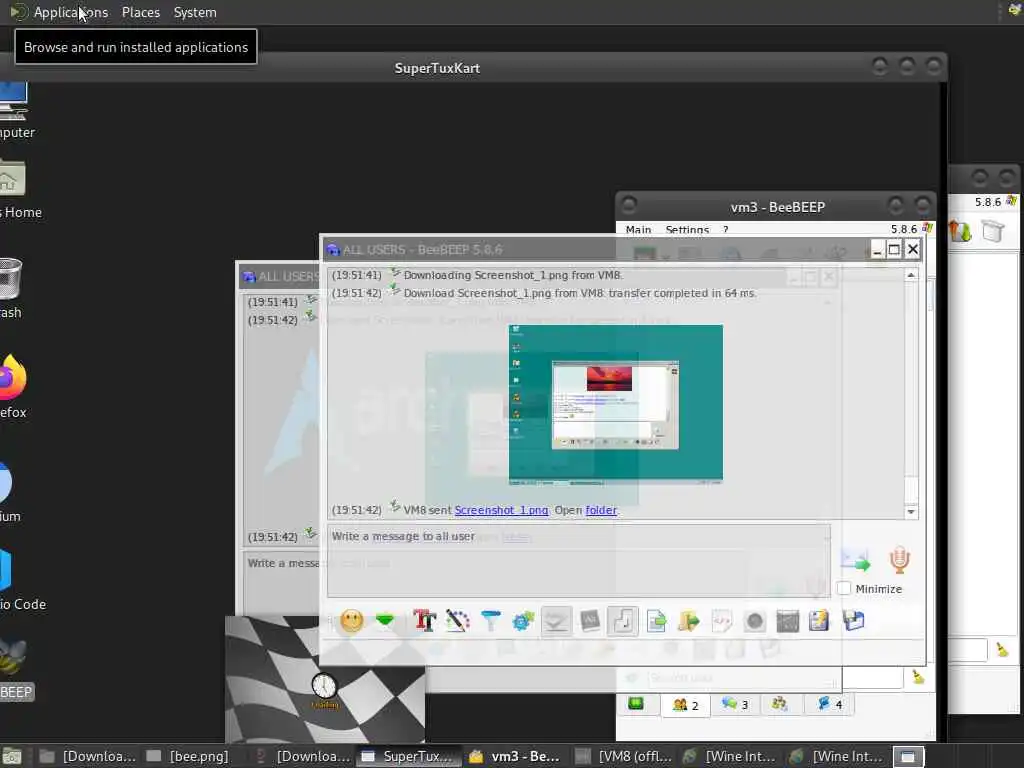Choose the font color pencil icon
Screen dimensions: 1024x768
pyautogui.click(x=458, y=620)
